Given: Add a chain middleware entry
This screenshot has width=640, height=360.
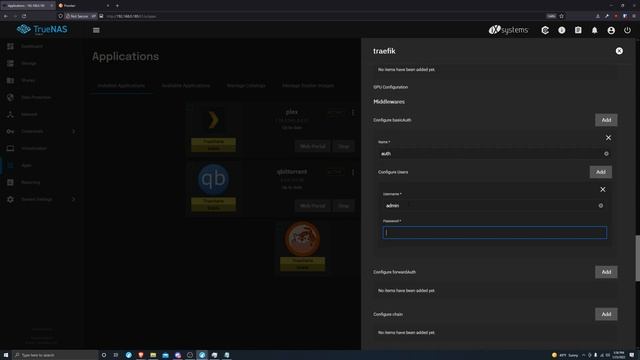Looking at the screenshot, I should click(x=606, y=314).
